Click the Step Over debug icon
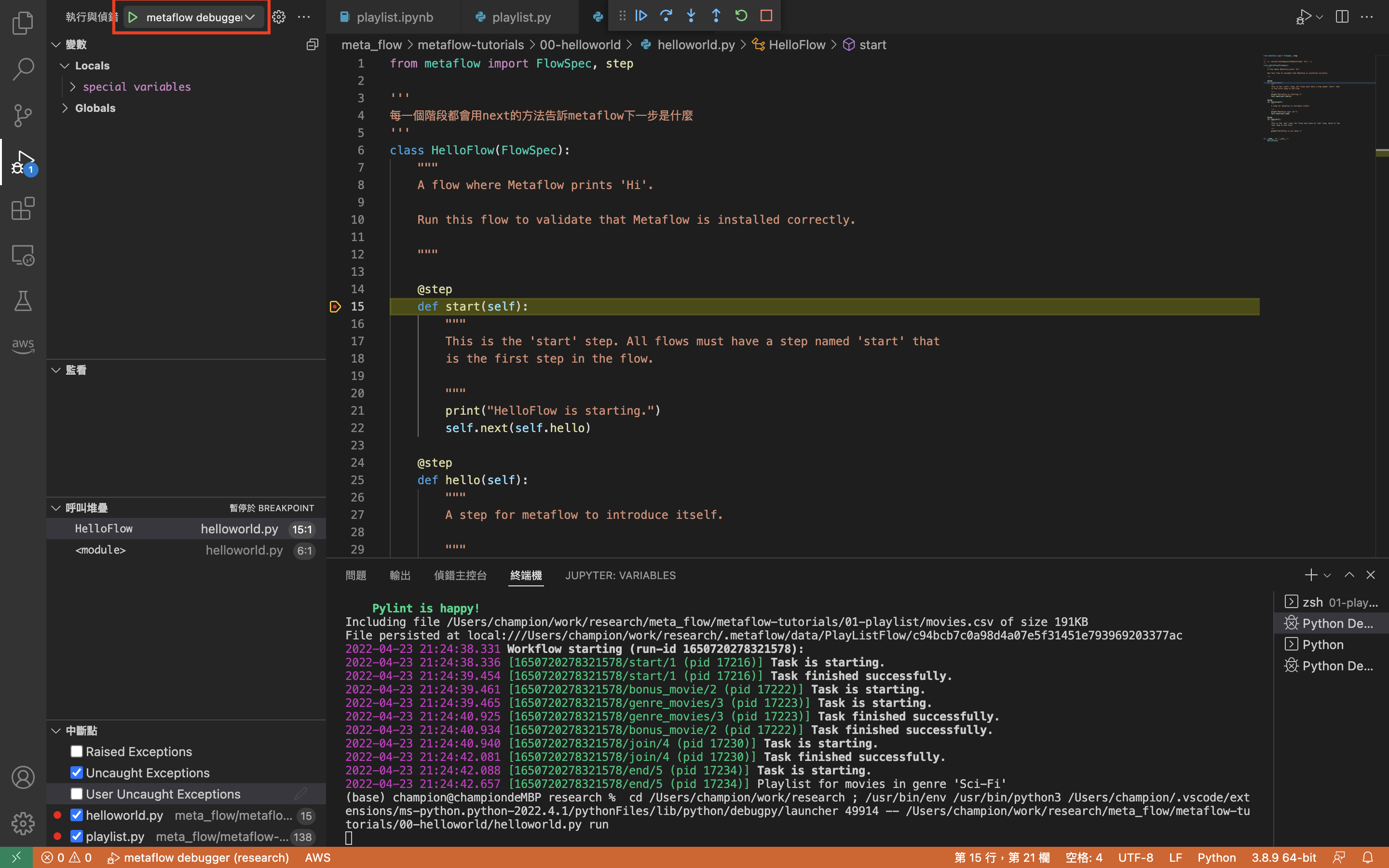1389x868 pixels. (x=666, y=16)
